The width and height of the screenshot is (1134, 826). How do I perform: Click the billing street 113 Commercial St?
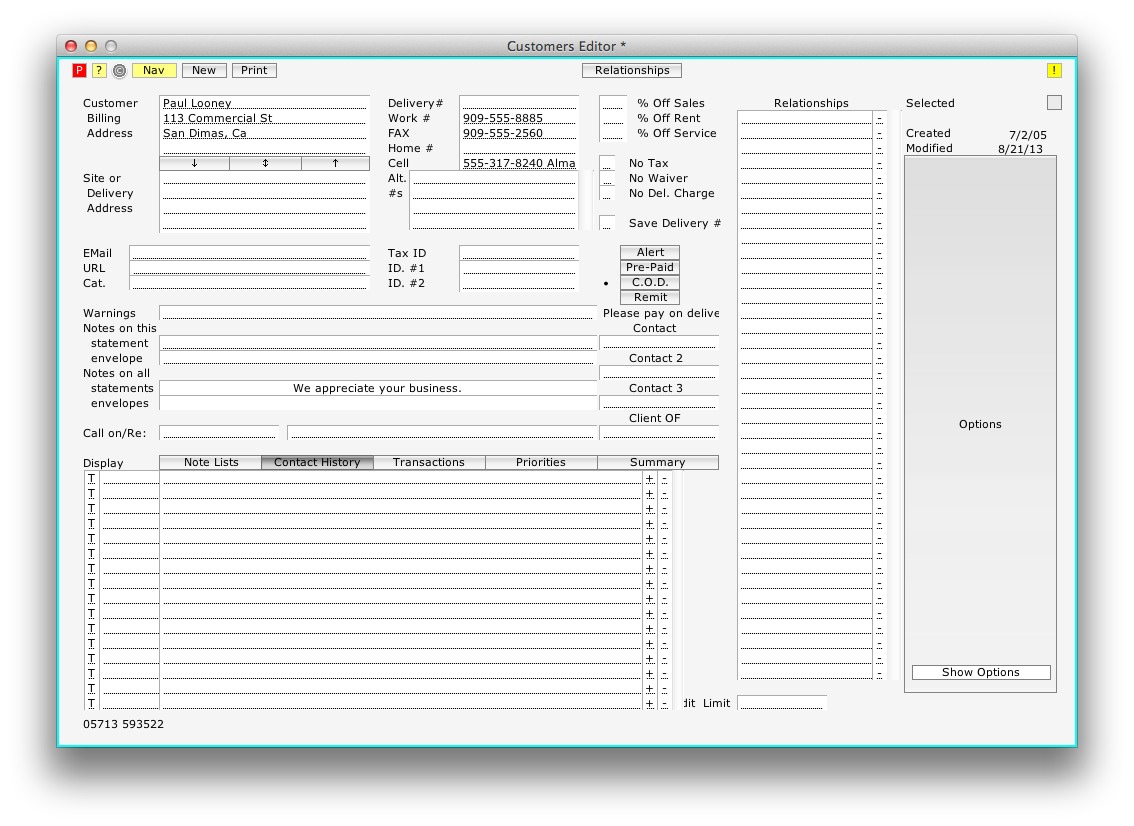tap(265, 118)
